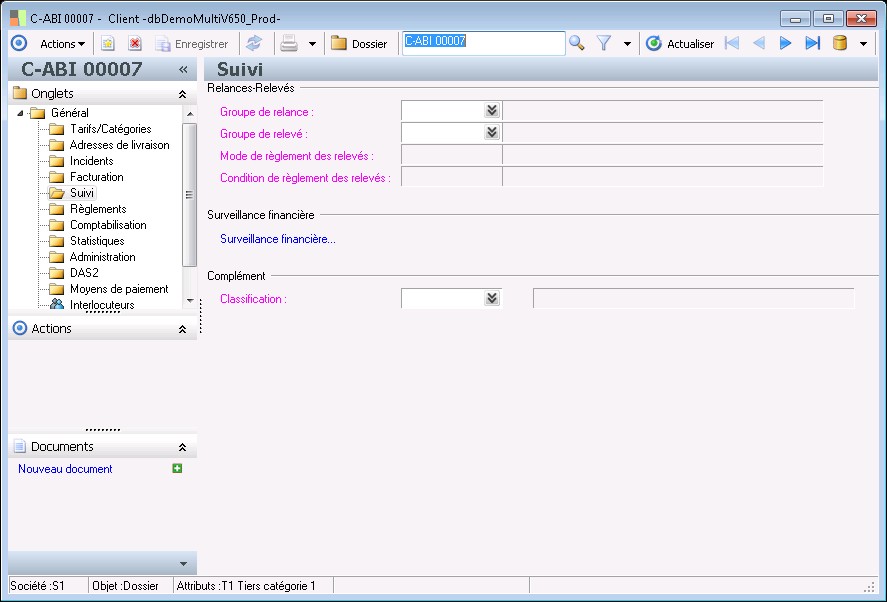Screen dimensions: 887x602
Task: Click the magnifying glass search icon
Action: pos(577,44)
